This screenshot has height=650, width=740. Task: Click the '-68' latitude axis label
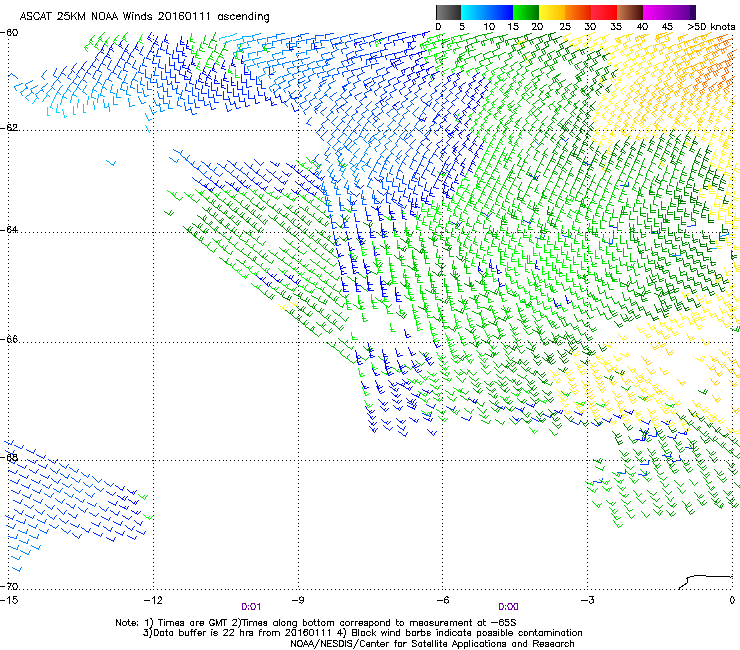(x=9, y=458)
